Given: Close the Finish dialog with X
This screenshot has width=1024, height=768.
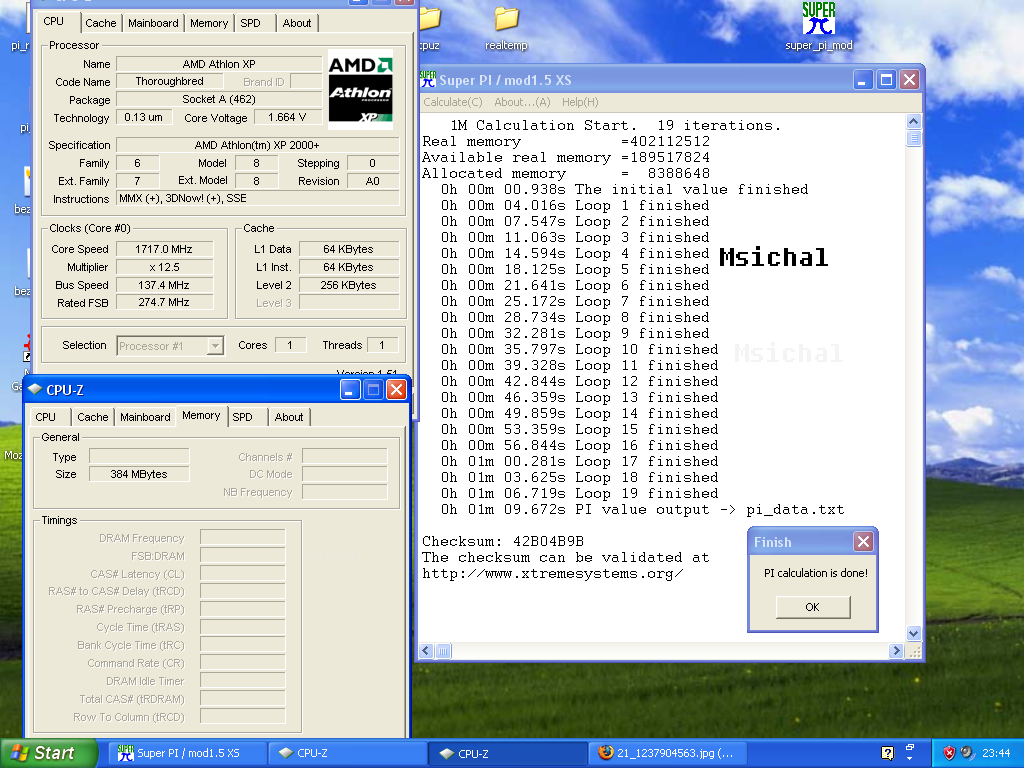Looking at the screenshot, I should [863, 542].
